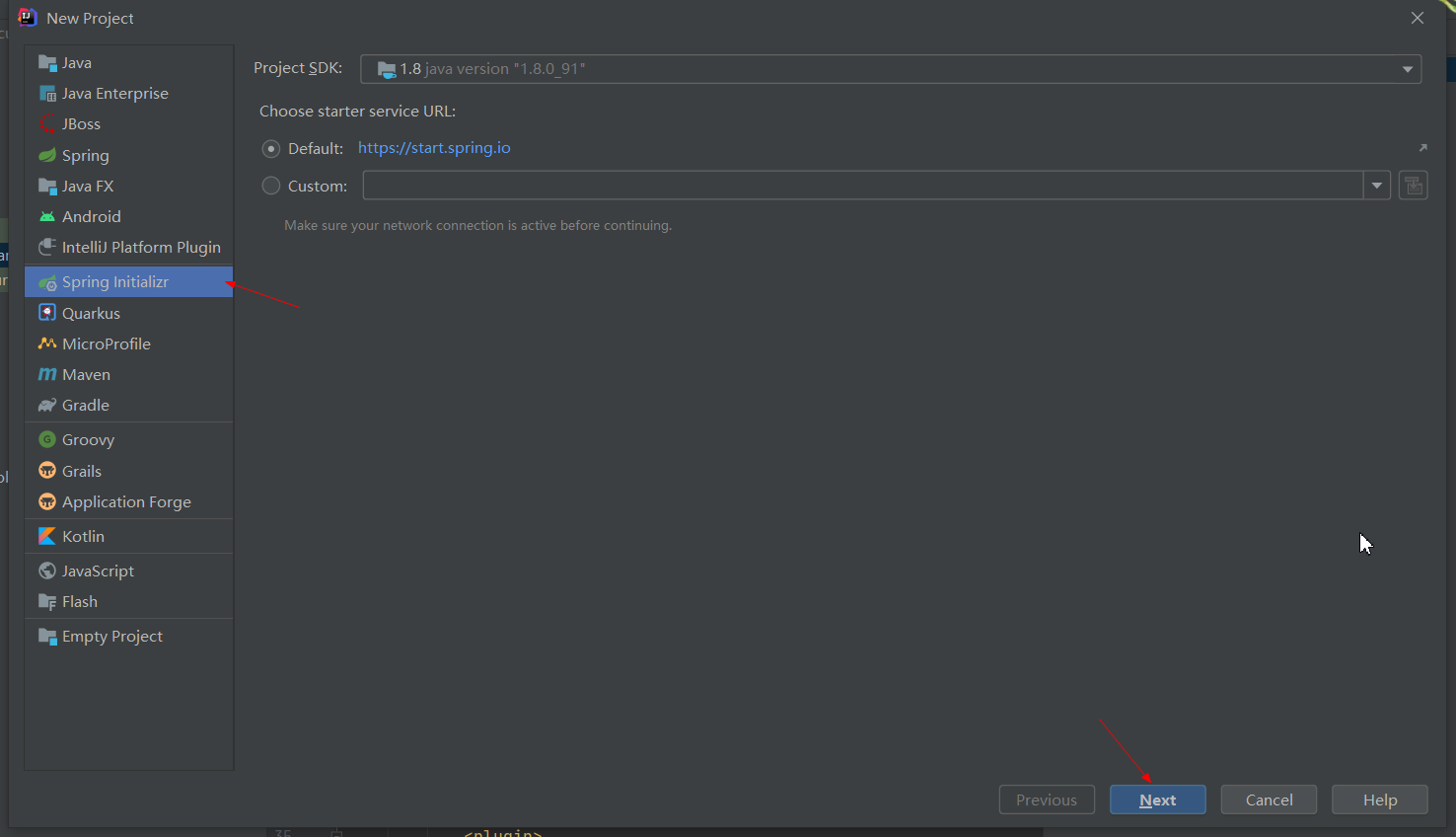Click the IntelliJ logo in the title bar
This screenshot has height=837, width=1456.
(27, 17)
